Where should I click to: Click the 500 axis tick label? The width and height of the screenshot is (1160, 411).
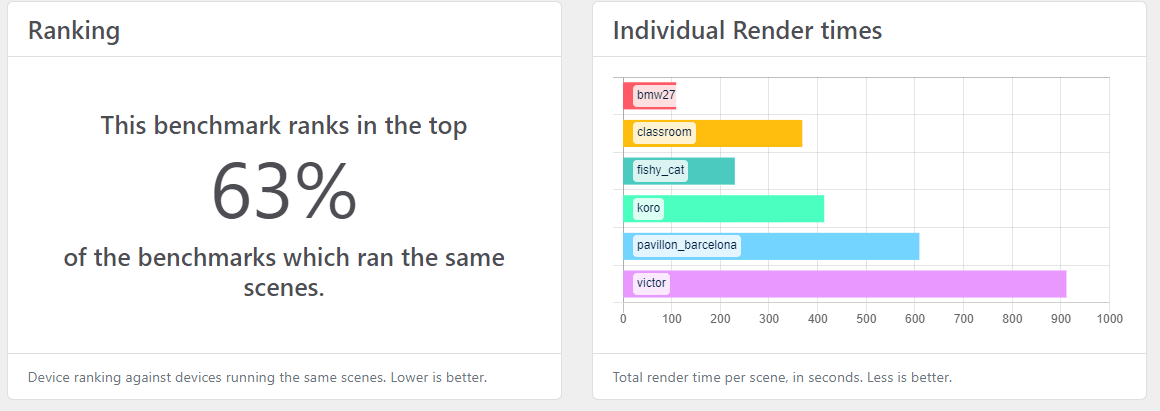[x=866, y=319]
